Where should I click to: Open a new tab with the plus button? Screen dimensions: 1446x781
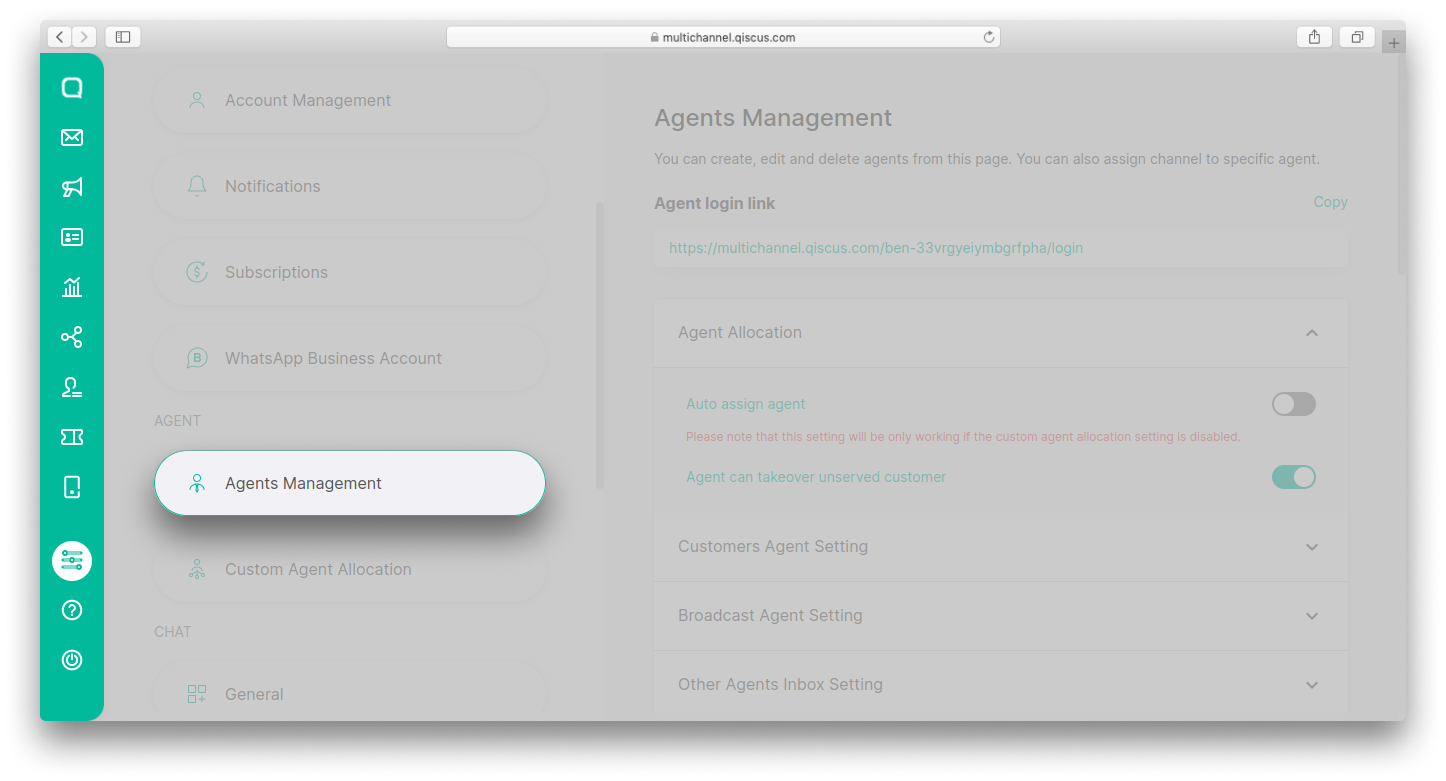(x=1394, y=43)
